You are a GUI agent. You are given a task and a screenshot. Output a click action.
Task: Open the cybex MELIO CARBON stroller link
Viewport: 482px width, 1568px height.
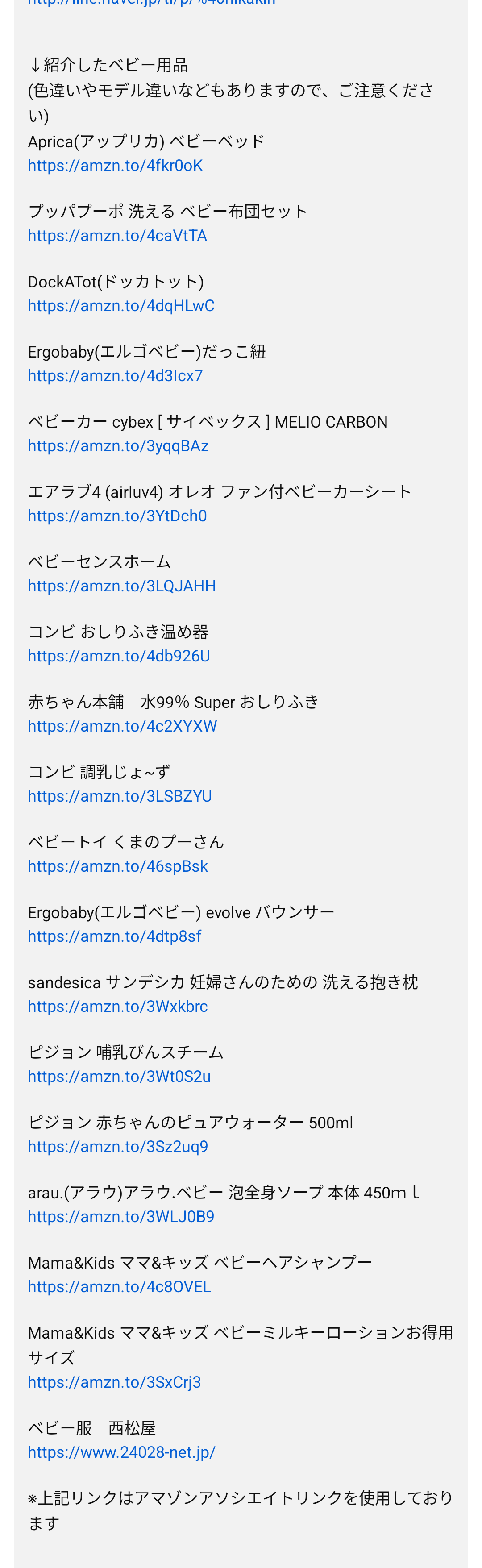[118, 445]
